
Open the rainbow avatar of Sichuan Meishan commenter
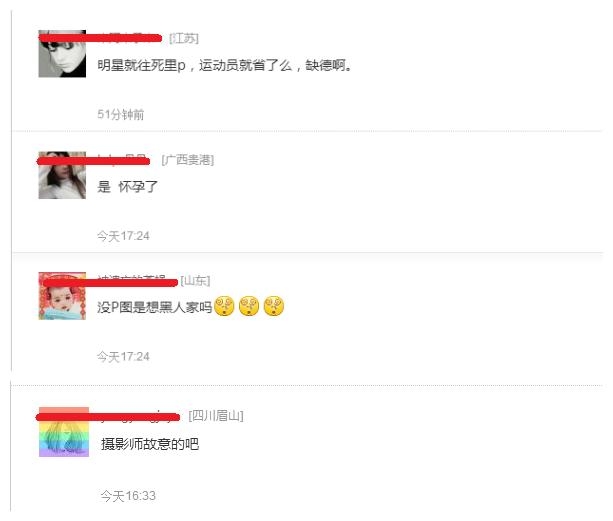[64, 432]
